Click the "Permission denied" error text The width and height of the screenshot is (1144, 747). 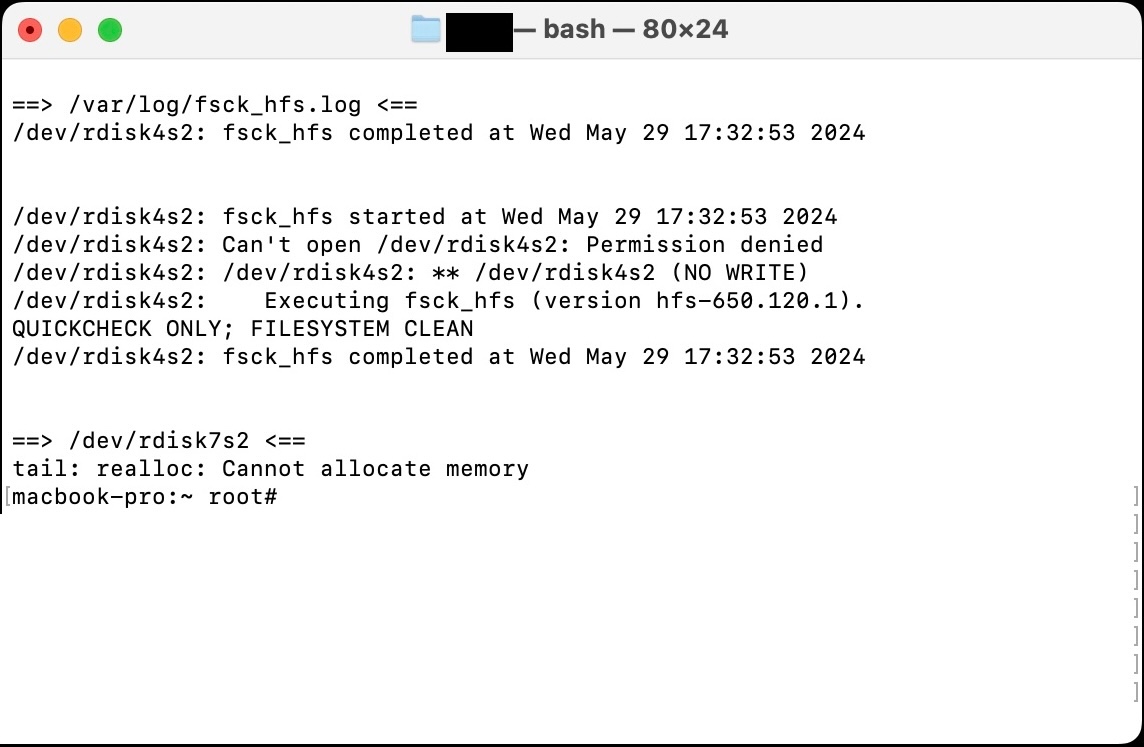(x=705, y=244)
